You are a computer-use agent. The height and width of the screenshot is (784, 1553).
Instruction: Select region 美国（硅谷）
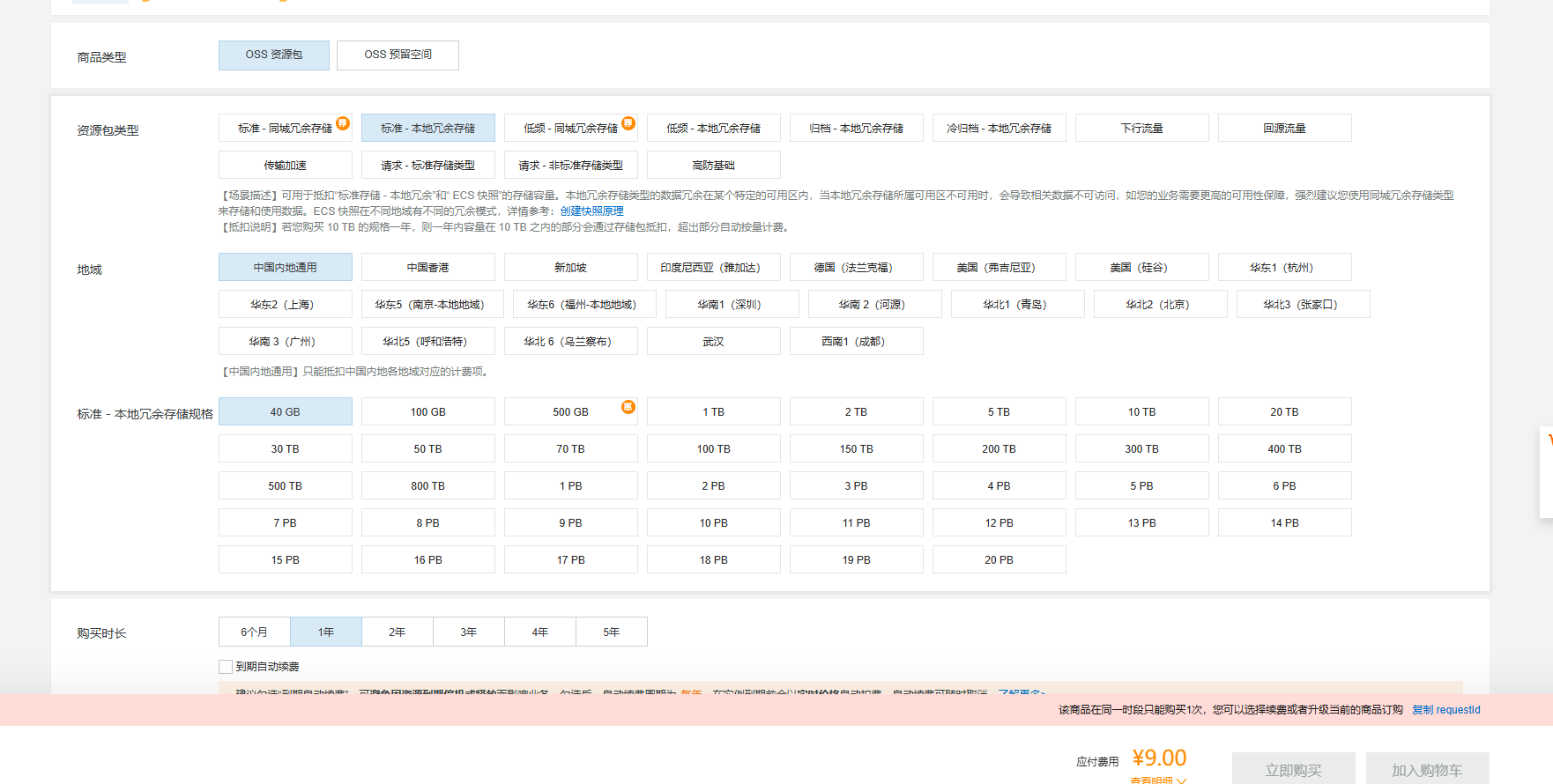pos(1142,268)
